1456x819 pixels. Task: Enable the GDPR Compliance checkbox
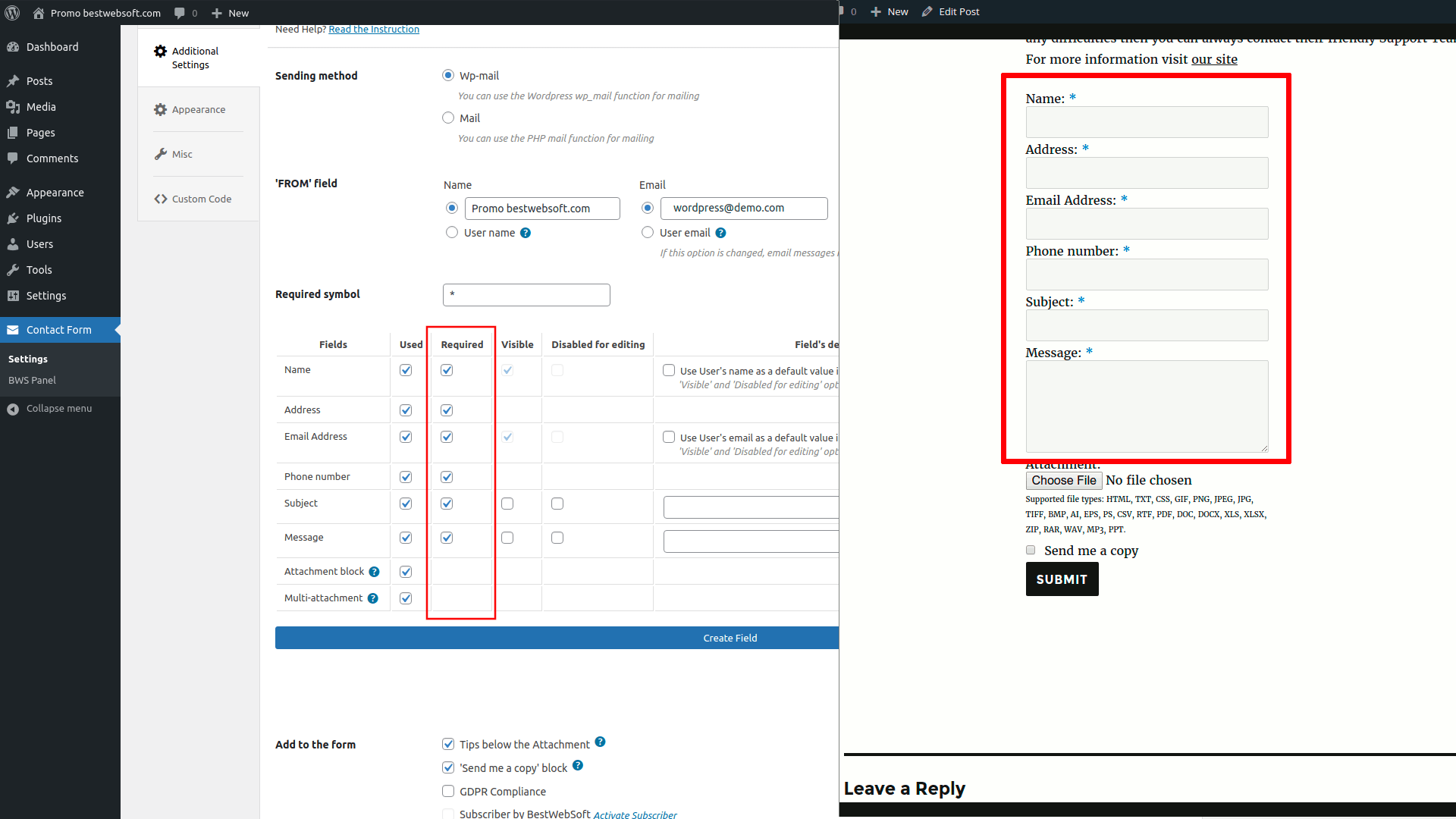click(448, 791)
